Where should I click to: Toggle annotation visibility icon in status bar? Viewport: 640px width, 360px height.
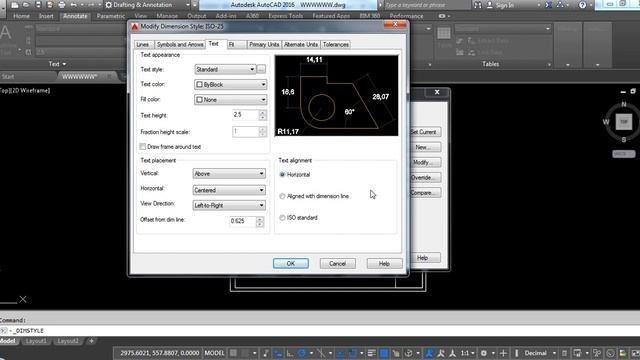tap(429, 353)
